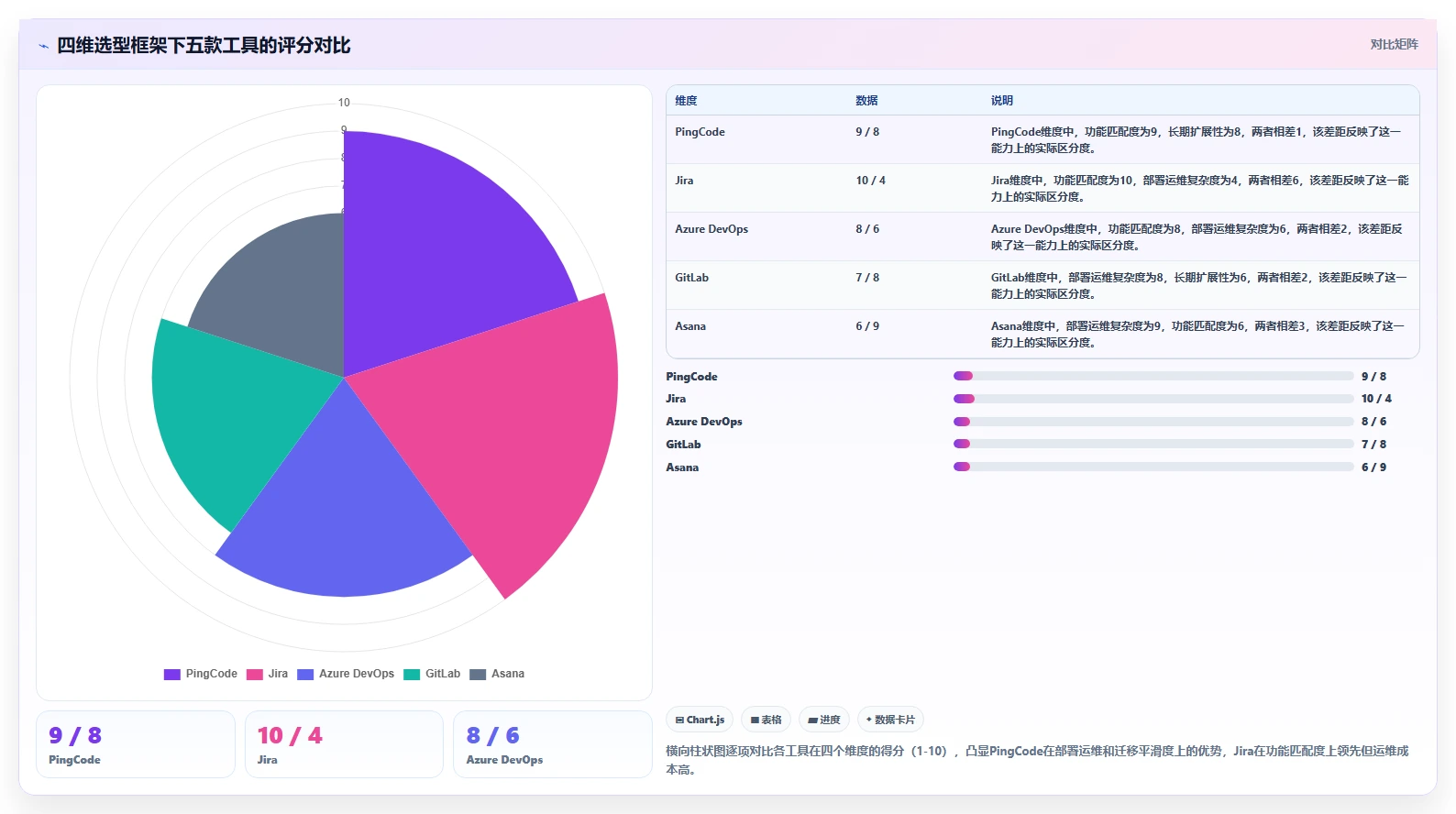Click the 6 / 9 value in table
Viewport: 1456px width, 814px height.
click(x=867, y=326)
